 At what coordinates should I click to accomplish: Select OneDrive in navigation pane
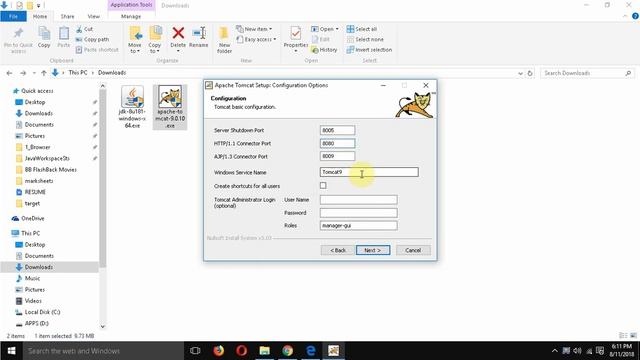tap(33, 218)
